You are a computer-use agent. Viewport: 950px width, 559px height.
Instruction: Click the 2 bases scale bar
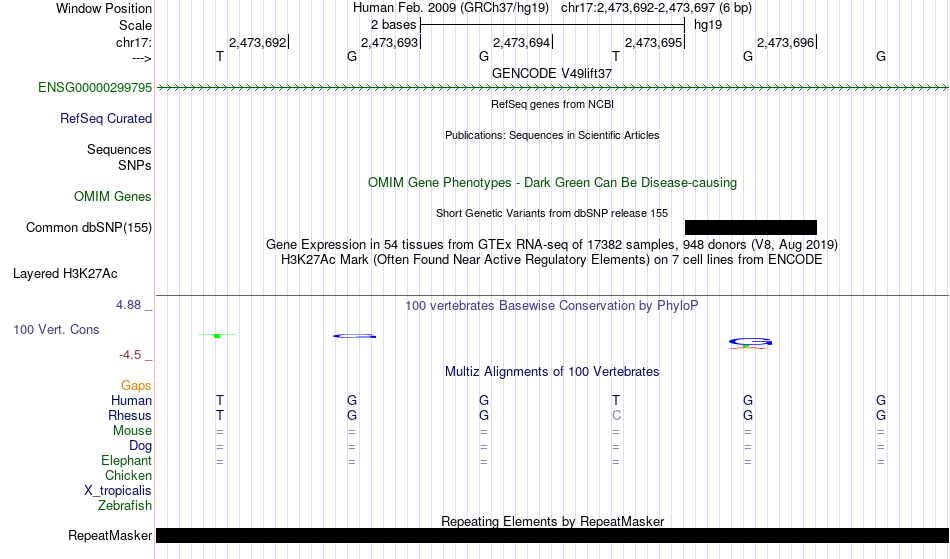tap(552, 25)
